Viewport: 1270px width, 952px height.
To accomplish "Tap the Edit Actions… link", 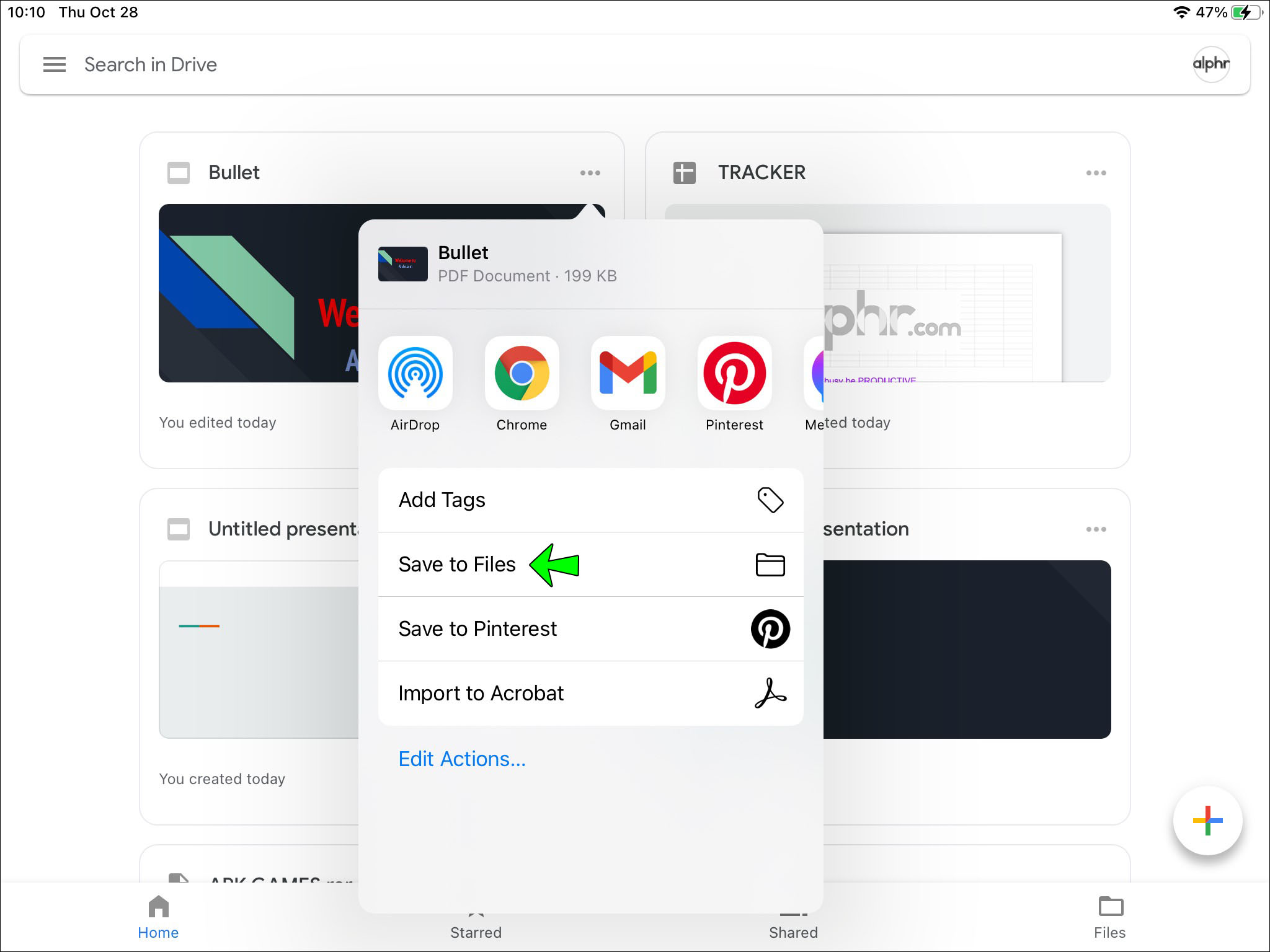I will coord(462,759).
